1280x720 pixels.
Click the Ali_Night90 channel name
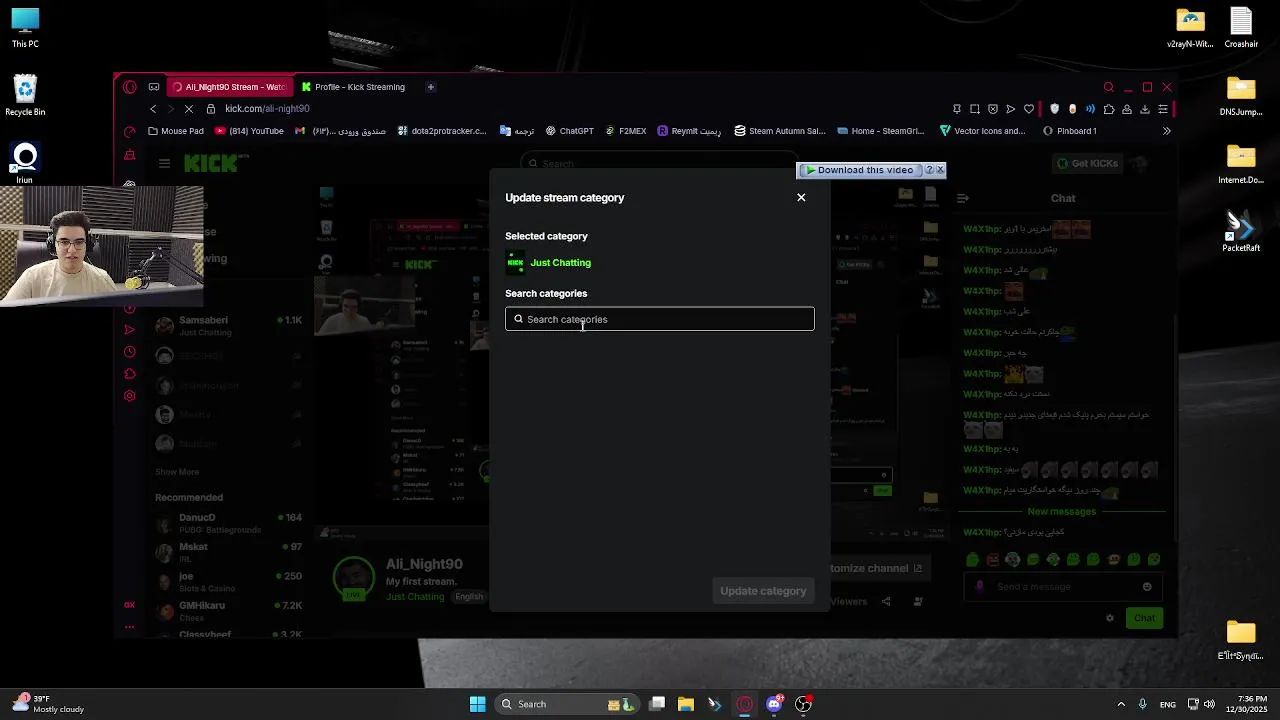pos(424,565)
